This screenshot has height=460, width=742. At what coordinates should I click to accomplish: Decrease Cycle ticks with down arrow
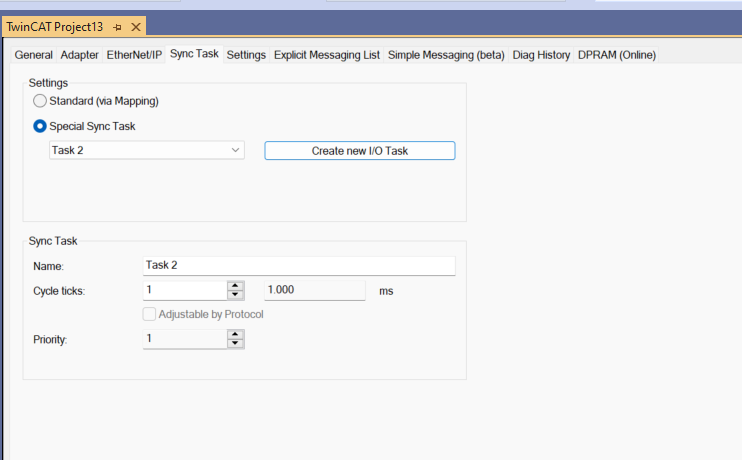(x=235, y=295)
